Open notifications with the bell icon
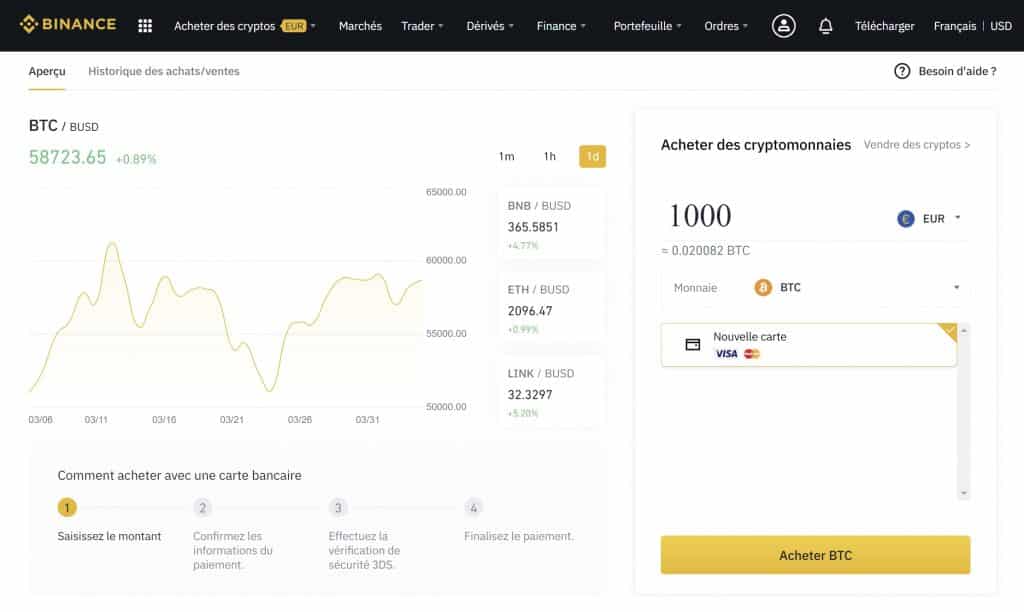 click(825, 25)
